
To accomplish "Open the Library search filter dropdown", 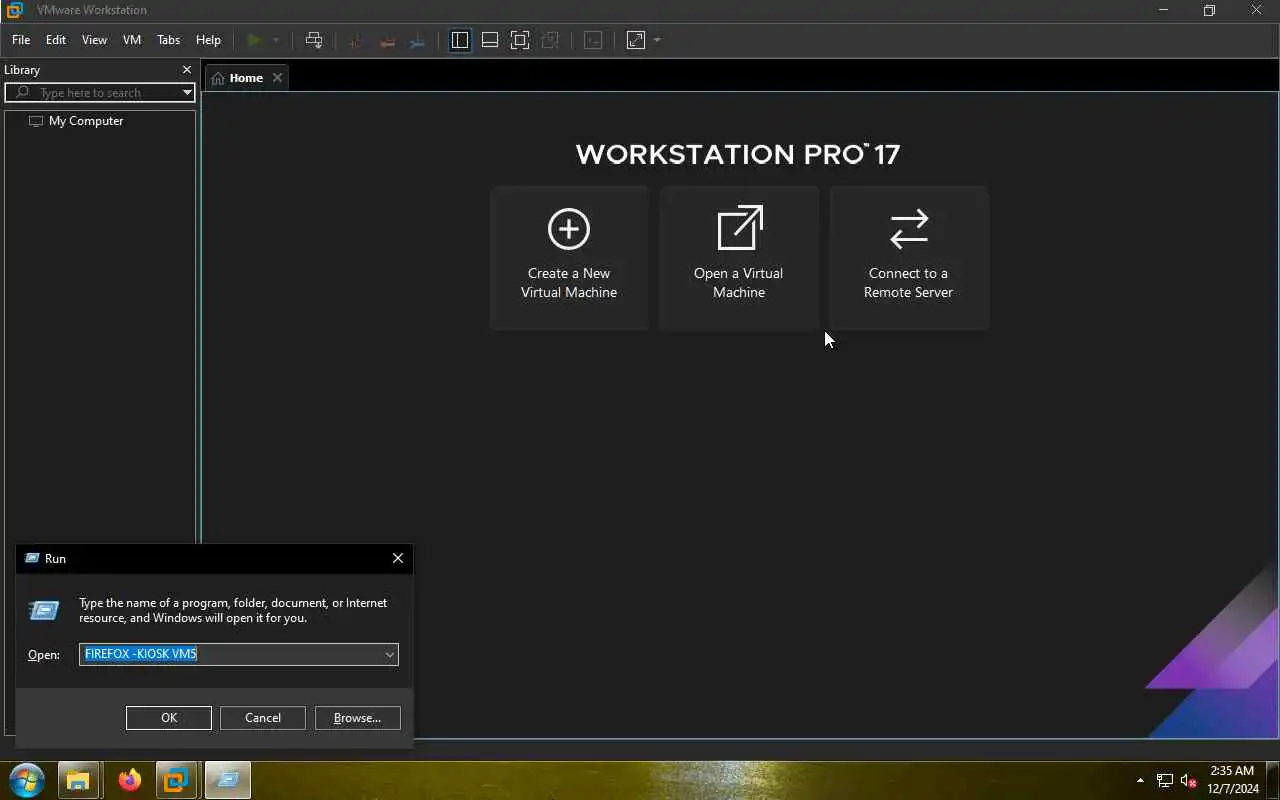I will click(187, 93).
